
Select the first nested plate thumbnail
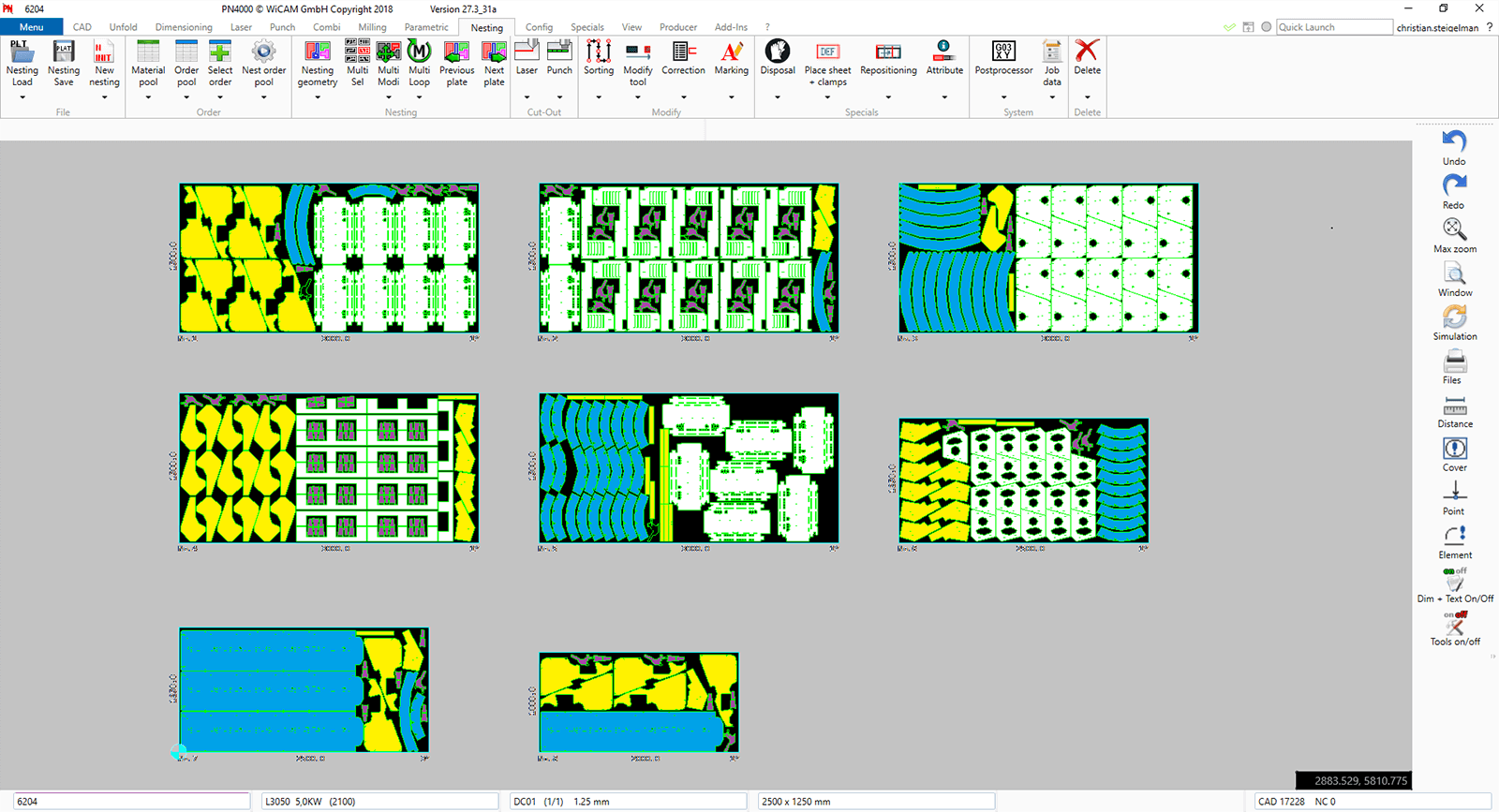[x=329, y=258]
